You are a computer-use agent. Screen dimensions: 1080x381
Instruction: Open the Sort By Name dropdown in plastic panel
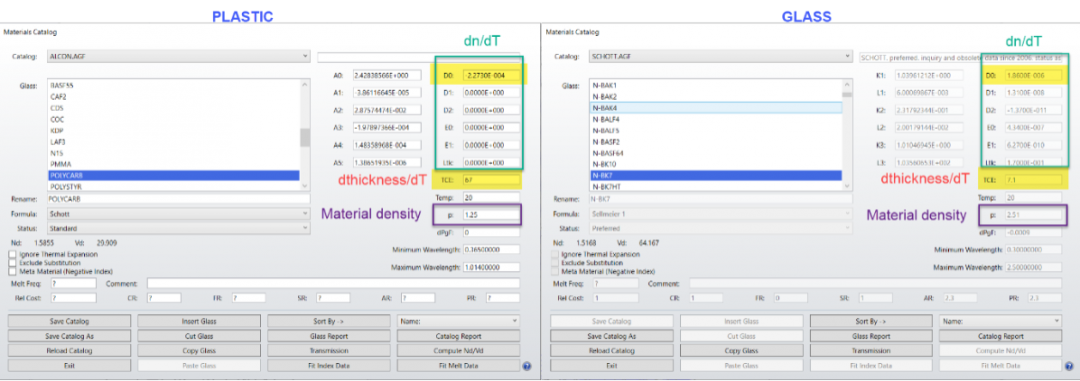coord(458,321)
